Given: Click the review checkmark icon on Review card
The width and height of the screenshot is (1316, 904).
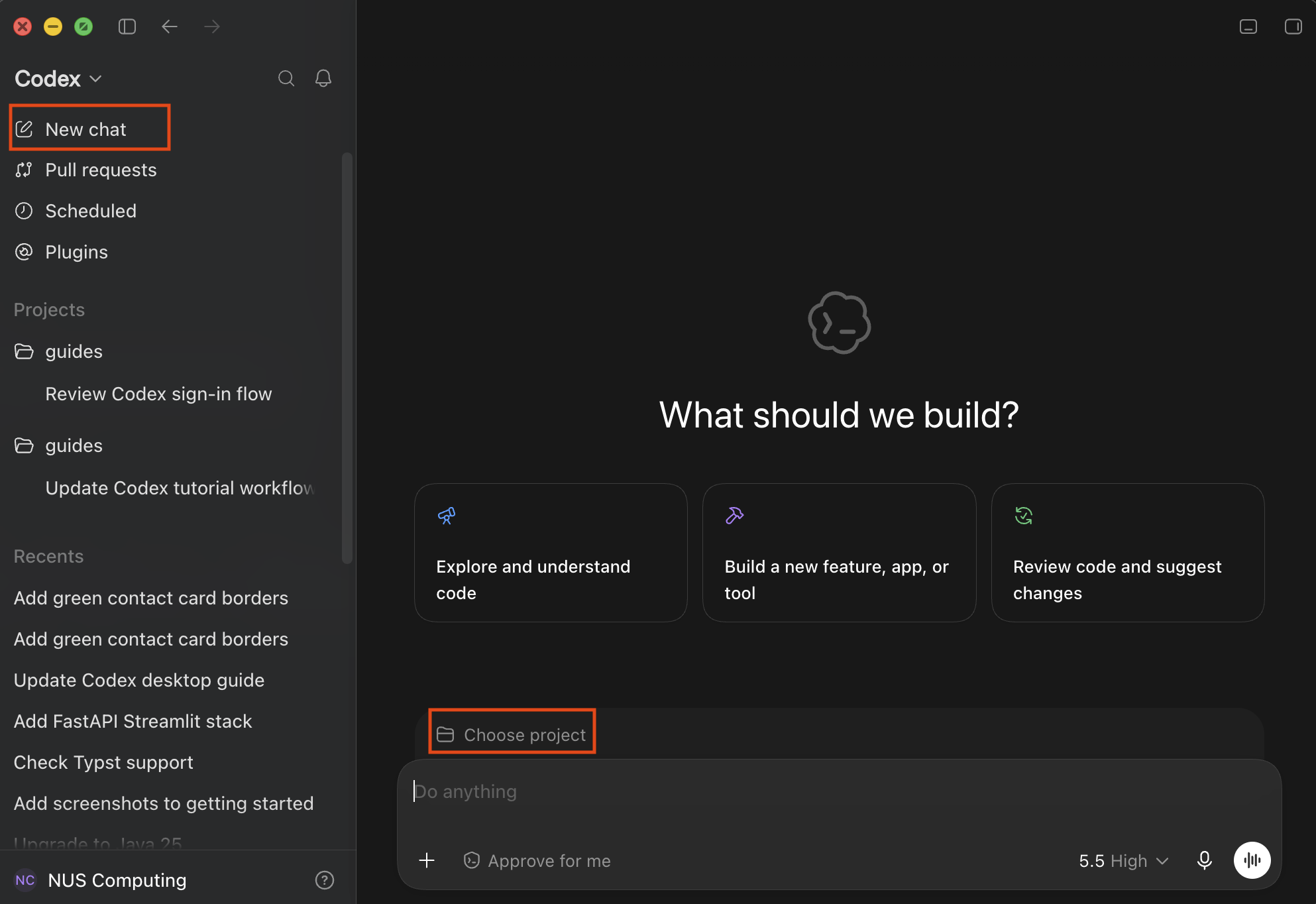Looking at the screenshot, I should click(1024, 516).
